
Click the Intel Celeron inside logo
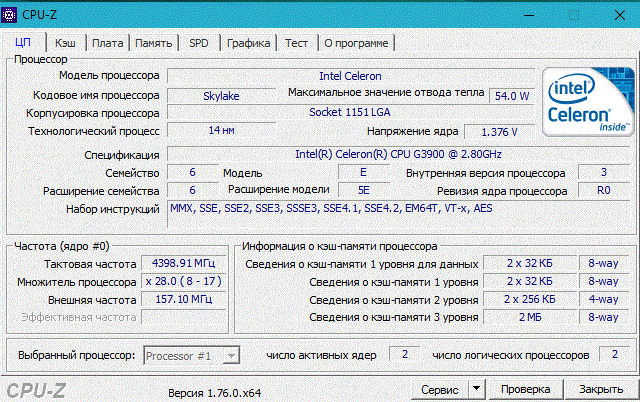click(x=588, y=102)
